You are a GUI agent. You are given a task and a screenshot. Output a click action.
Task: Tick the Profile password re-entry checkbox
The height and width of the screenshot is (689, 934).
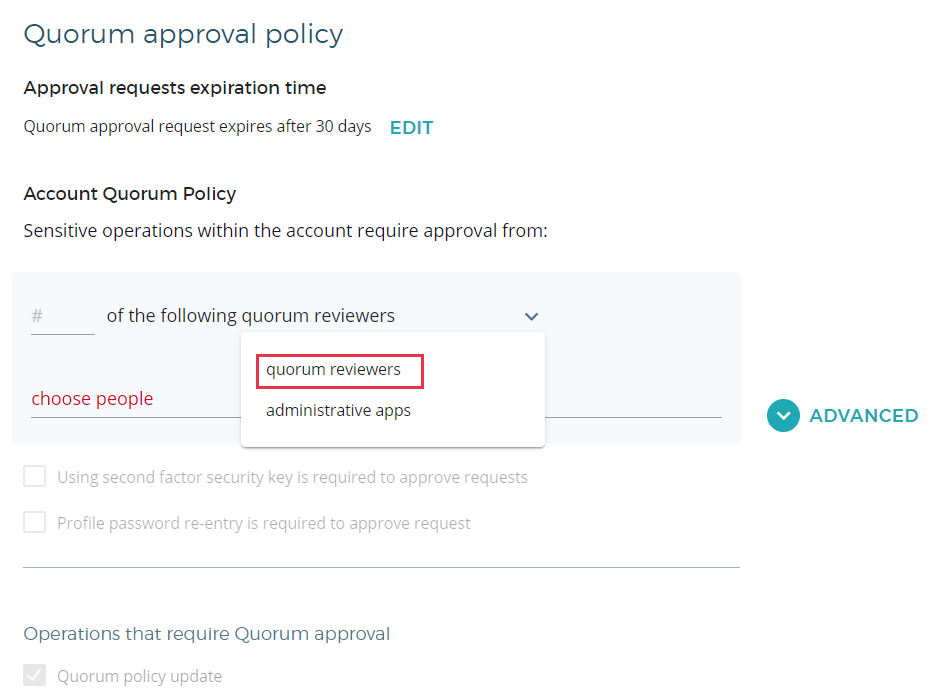pyautogui.click(x=35, y=522)
